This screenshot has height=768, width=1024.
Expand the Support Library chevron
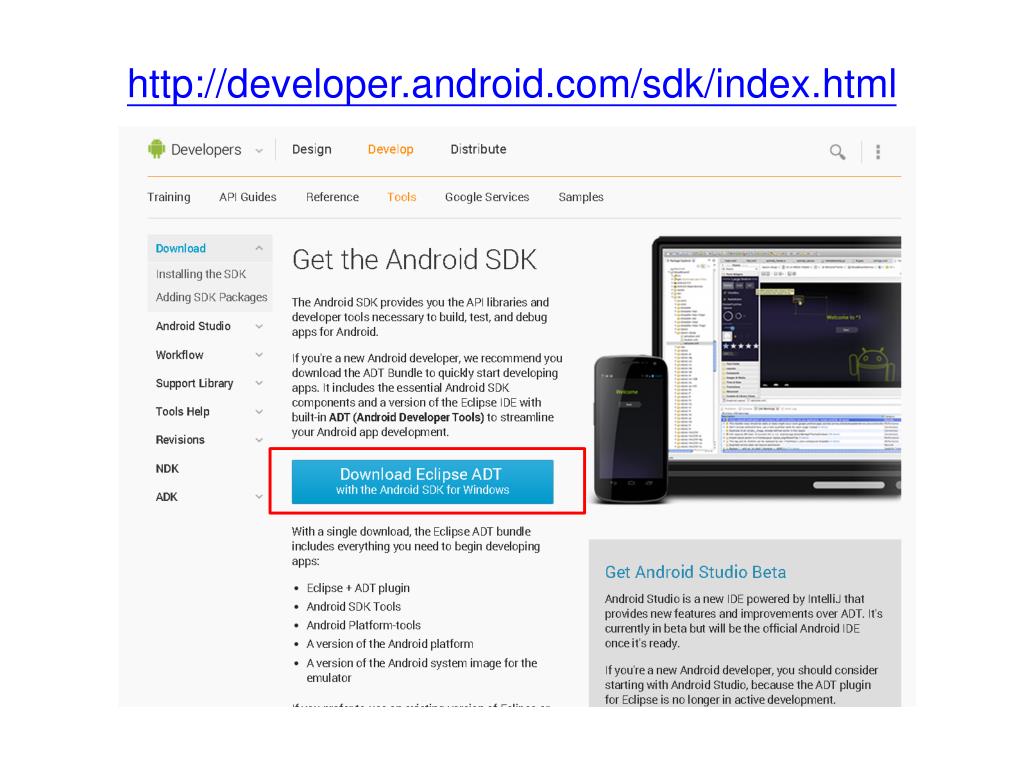coord(259,383)
